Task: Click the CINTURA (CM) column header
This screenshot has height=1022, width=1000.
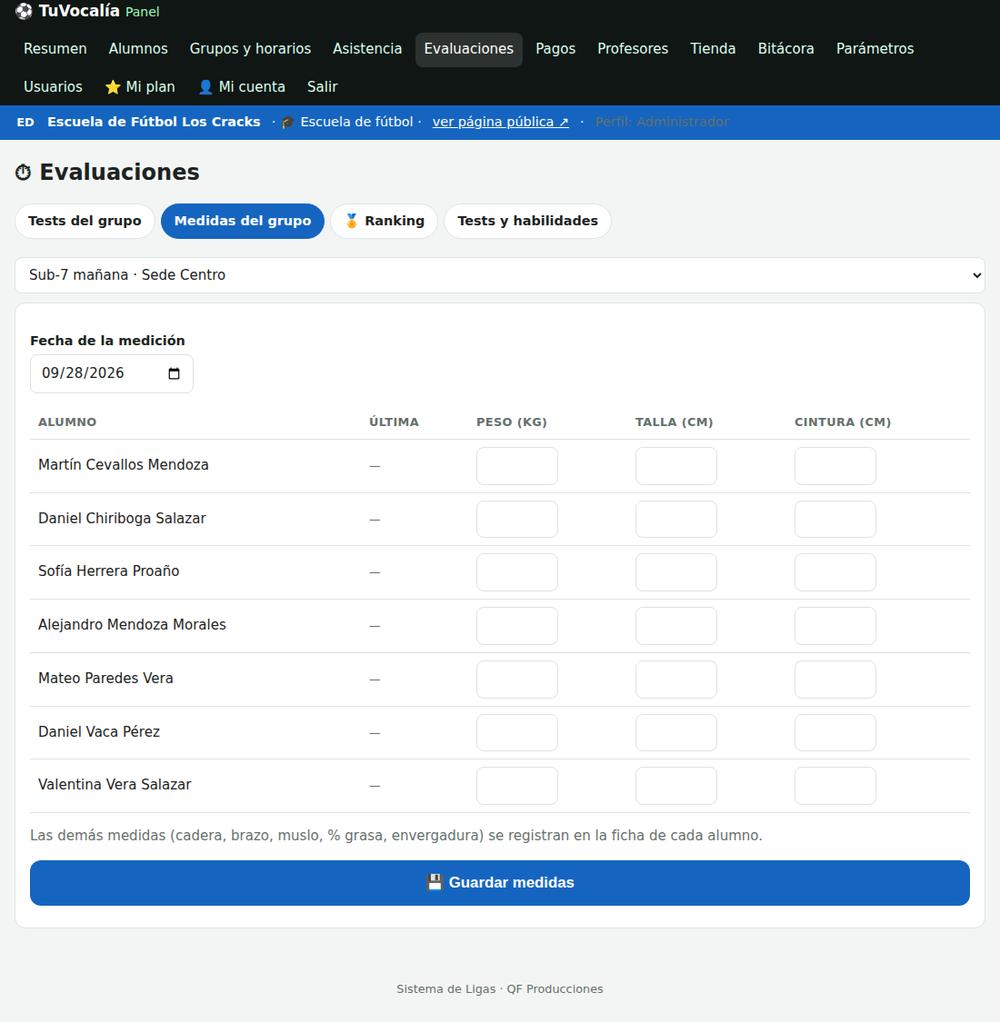Action: 842,422
